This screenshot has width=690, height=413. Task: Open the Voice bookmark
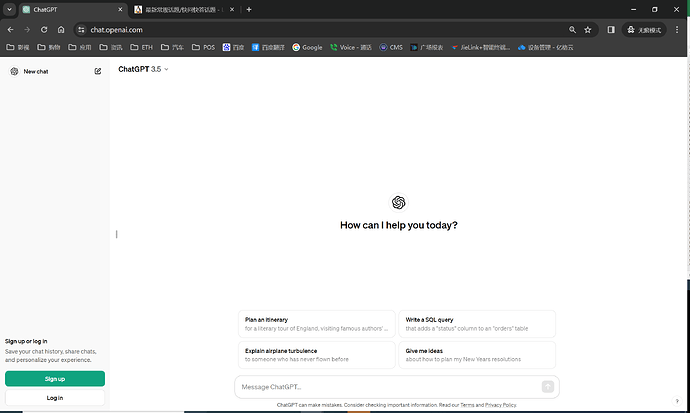(351, 47)
